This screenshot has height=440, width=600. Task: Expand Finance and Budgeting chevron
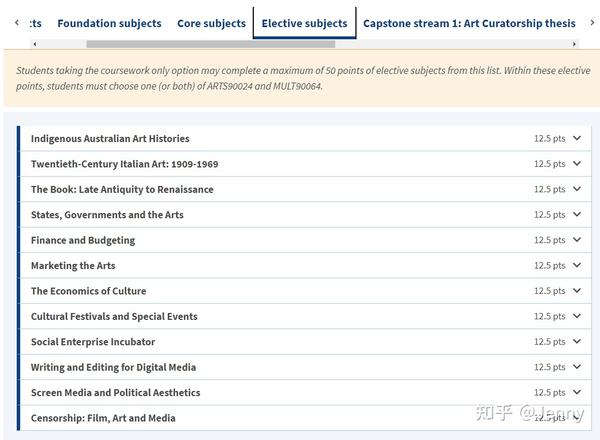point(577,240)
